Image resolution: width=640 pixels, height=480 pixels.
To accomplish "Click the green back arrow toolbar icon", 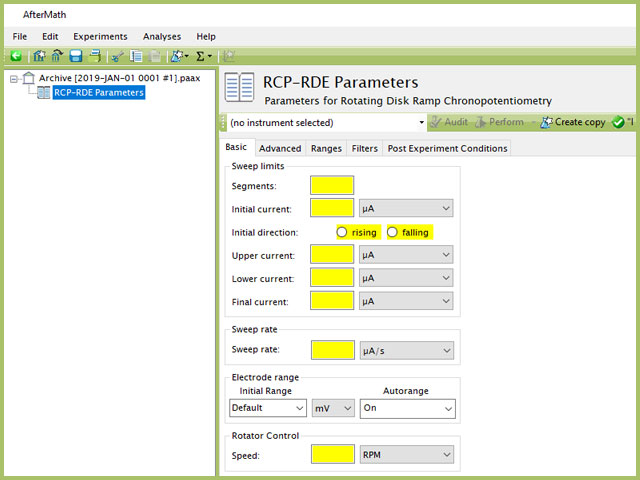I will click(x=16, y=56).
